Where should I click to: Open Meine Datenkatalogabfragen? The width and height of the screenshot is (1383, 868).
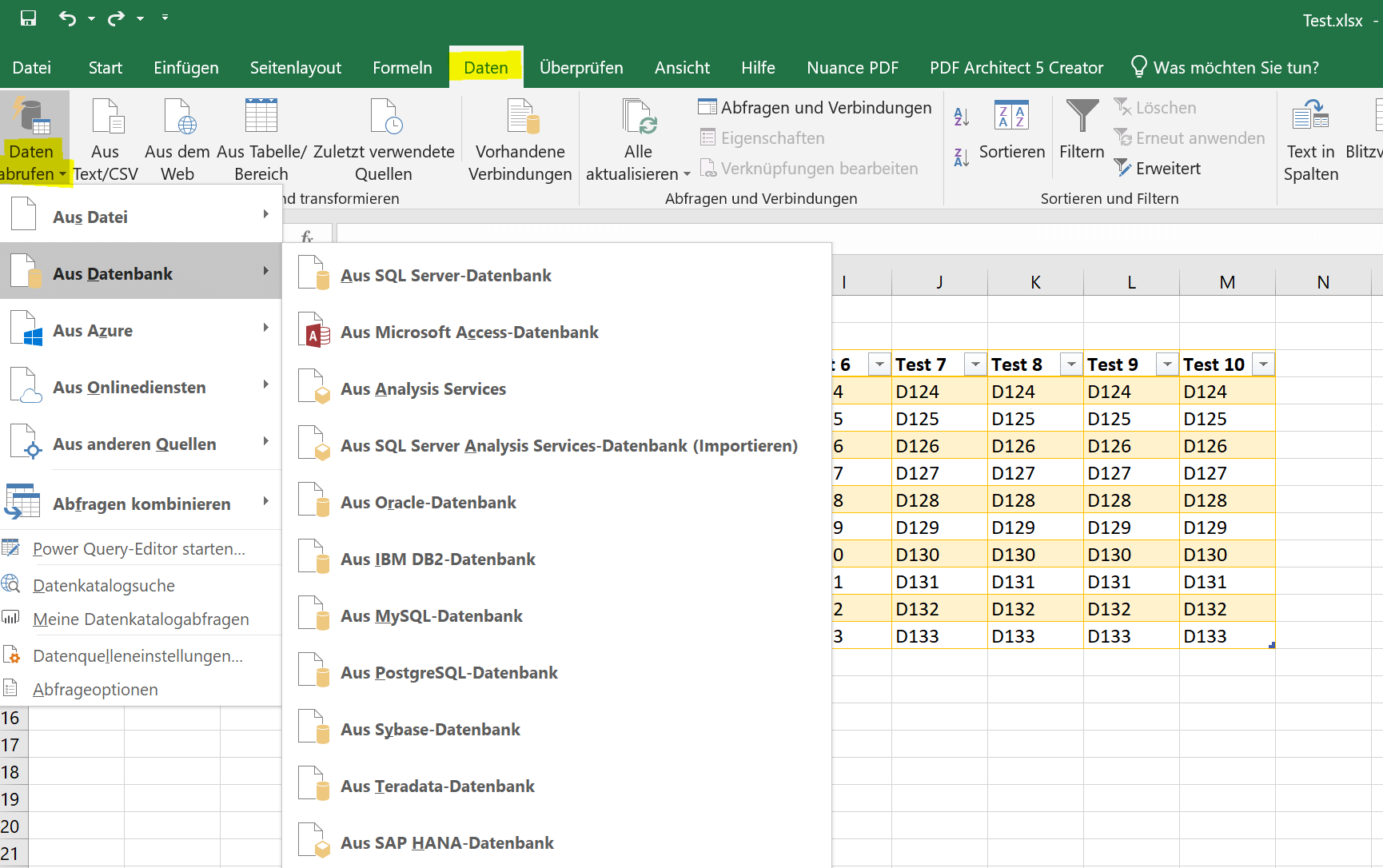point(141,619)
